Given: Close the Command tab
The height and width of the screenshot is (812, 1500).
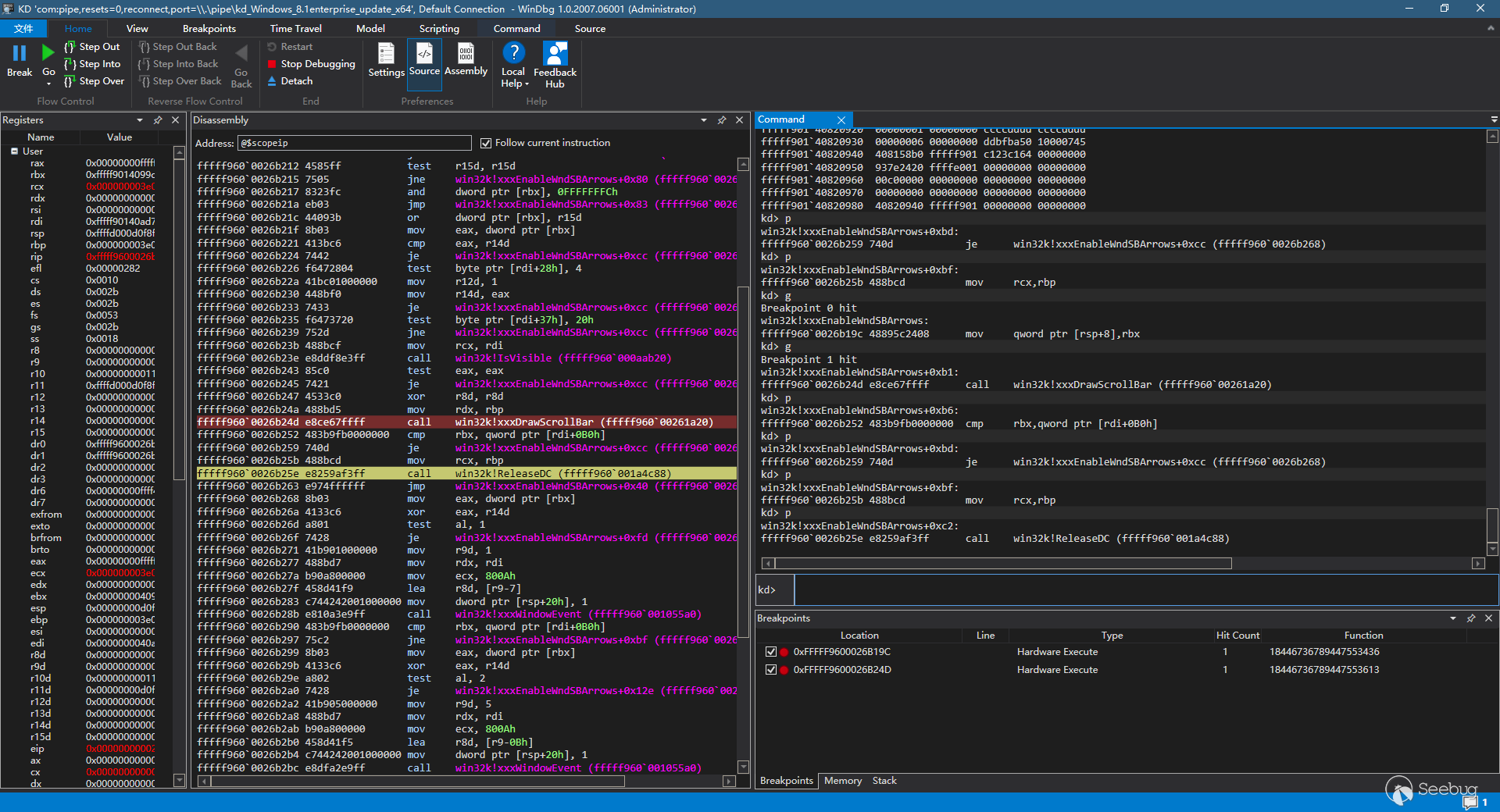Looking at the screenshot, I should (841, 120).
